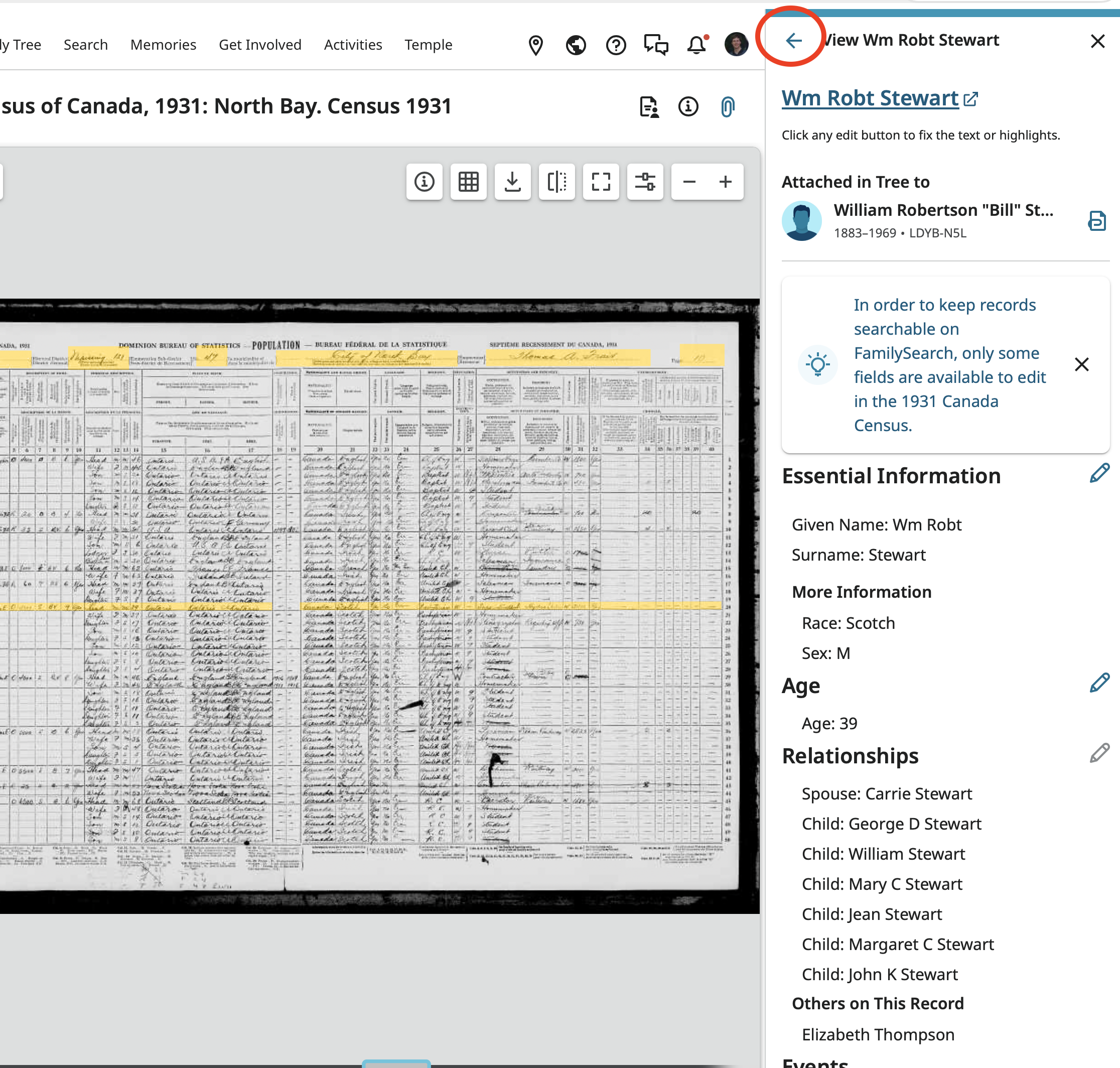Open the language globe selector
The height and width of the screenshot is (1068, 1120).
click(576, 45)
